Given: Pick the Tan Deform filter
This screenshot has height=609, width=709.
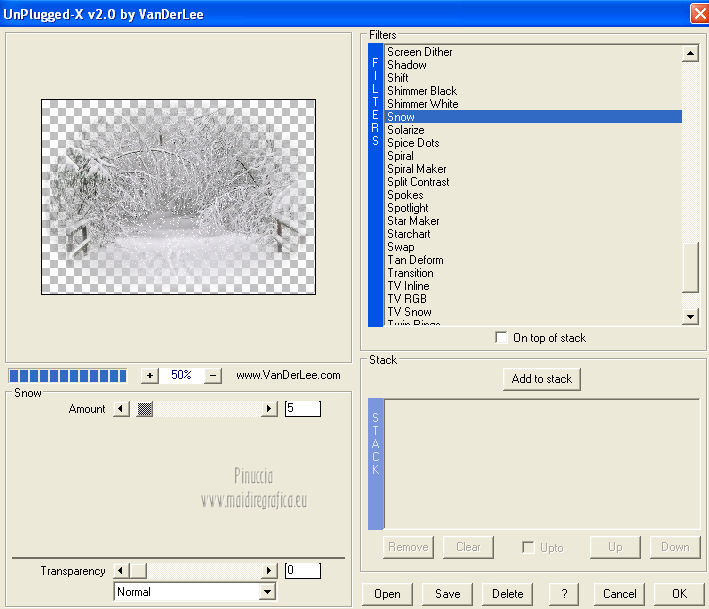Looking at the screenshot, I should [533, 260].
